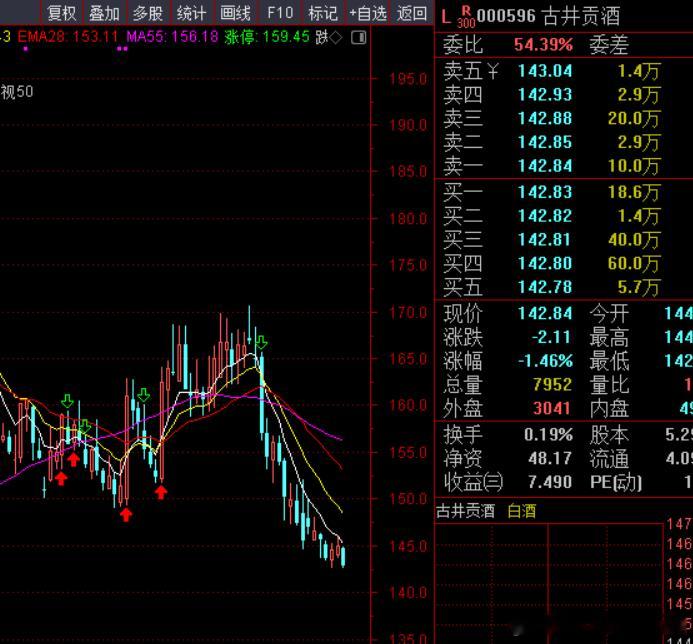This screenshot has height=644, width=693.
Task: Select the 外盘 value 3041
Action: pyautogui.click(x=552, y=408)
